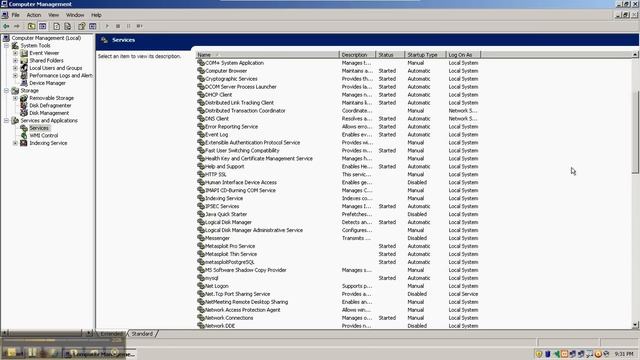Click the Start Service play icon
Screen dimensions: 640x360
[107, 26]
